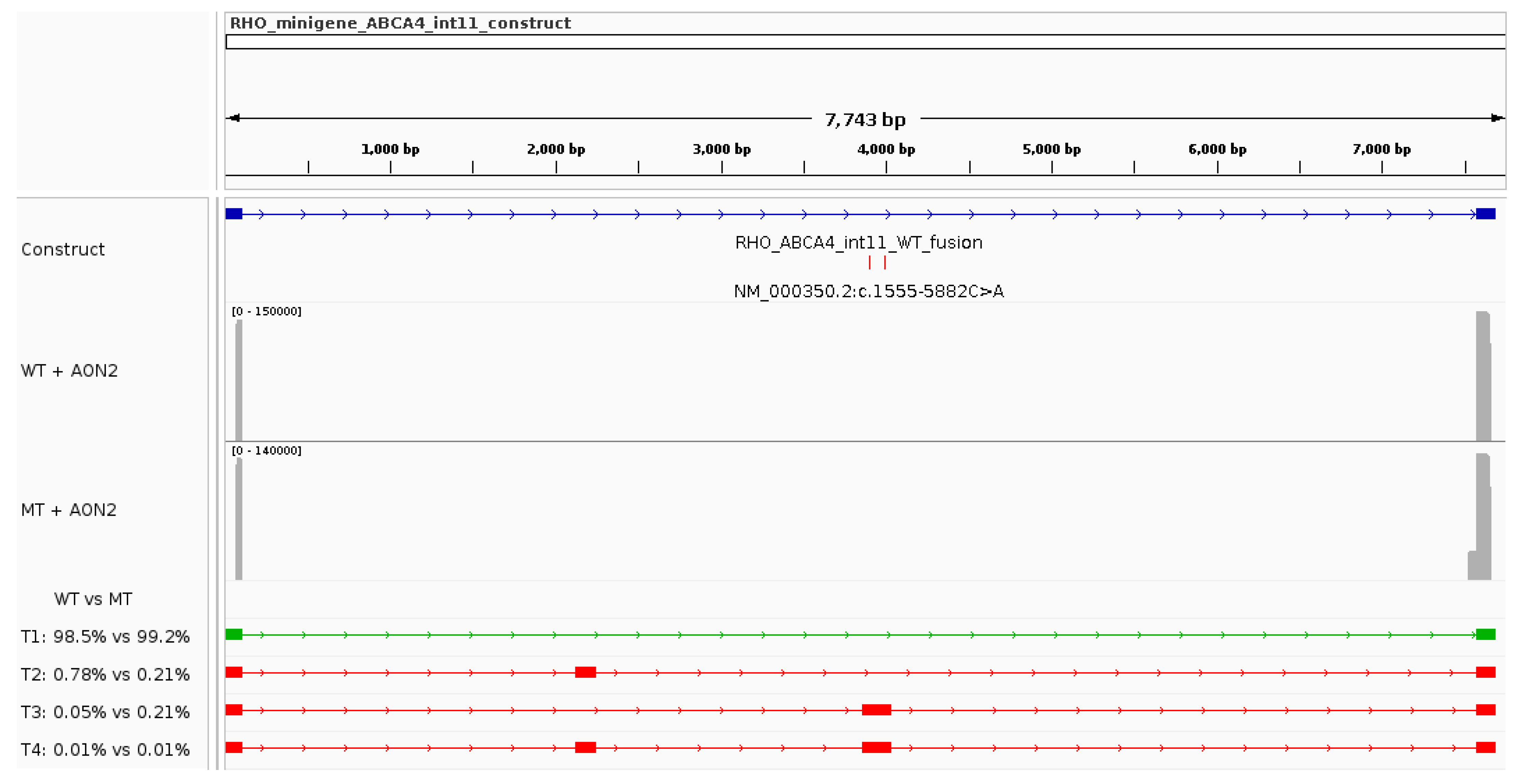Select track T2: 0.78% vs 0.21%
Viewport: 1517px width, 784px height.
point(106,675)
